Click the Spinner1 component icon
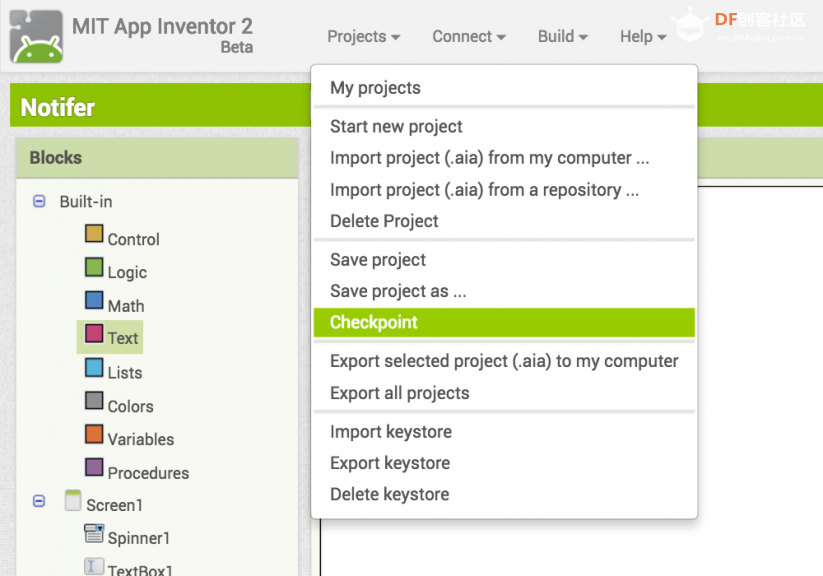The image size is (823, 576). coord(94,533)
